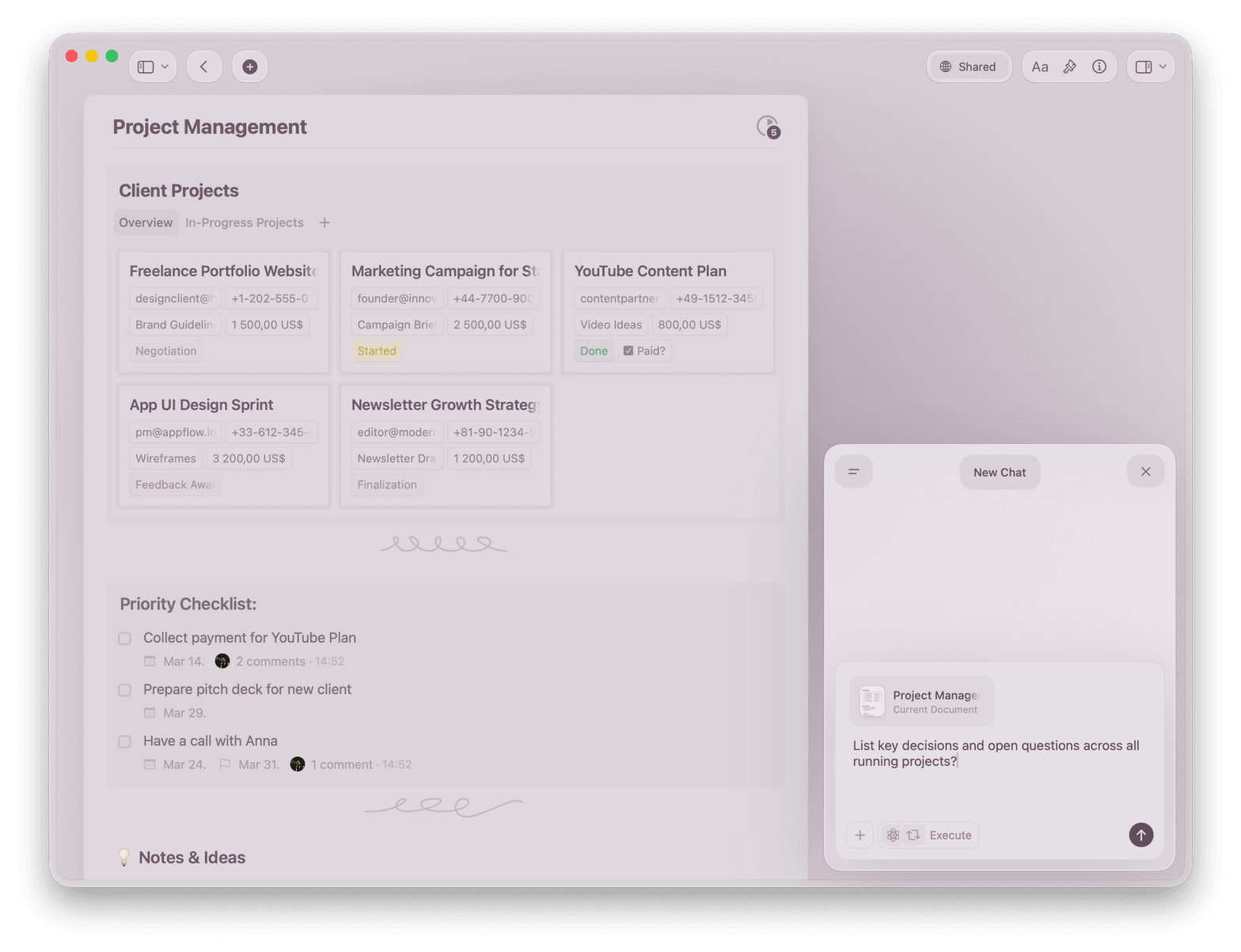
Task: Open the styling brush tool
Action: 1069,66
